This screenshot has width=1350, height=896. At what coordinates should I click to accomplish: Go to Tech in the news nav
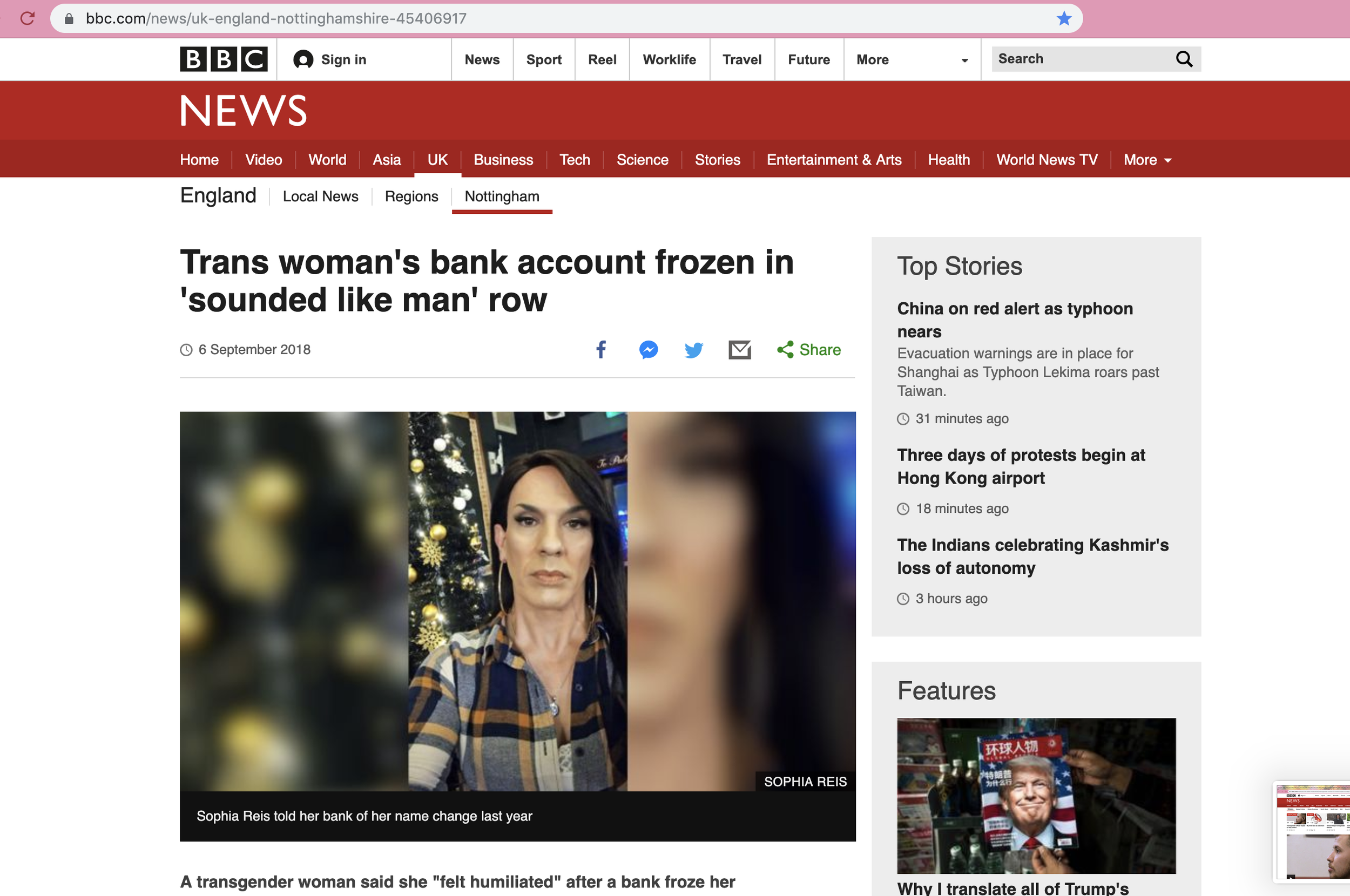pyautogui.click(x=575, y=160)
